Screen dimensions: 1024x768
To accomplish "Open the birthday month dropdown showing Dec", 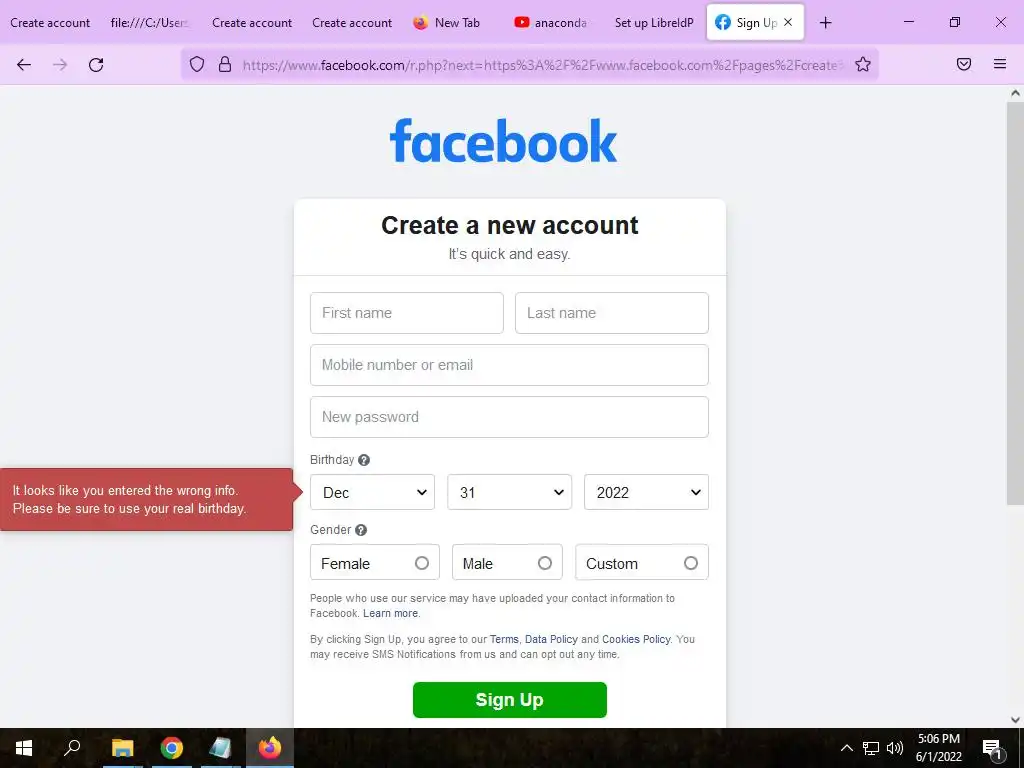I will coord(372,492).
